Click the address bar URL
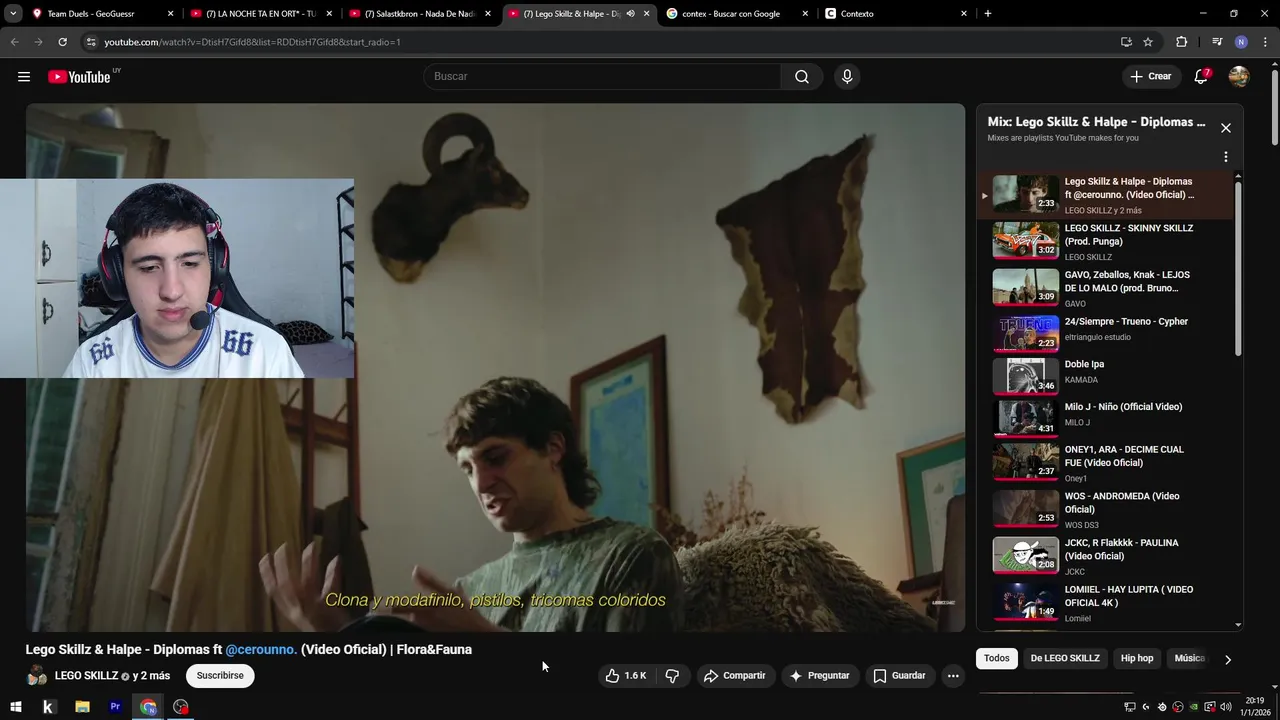 click(252, 42)
